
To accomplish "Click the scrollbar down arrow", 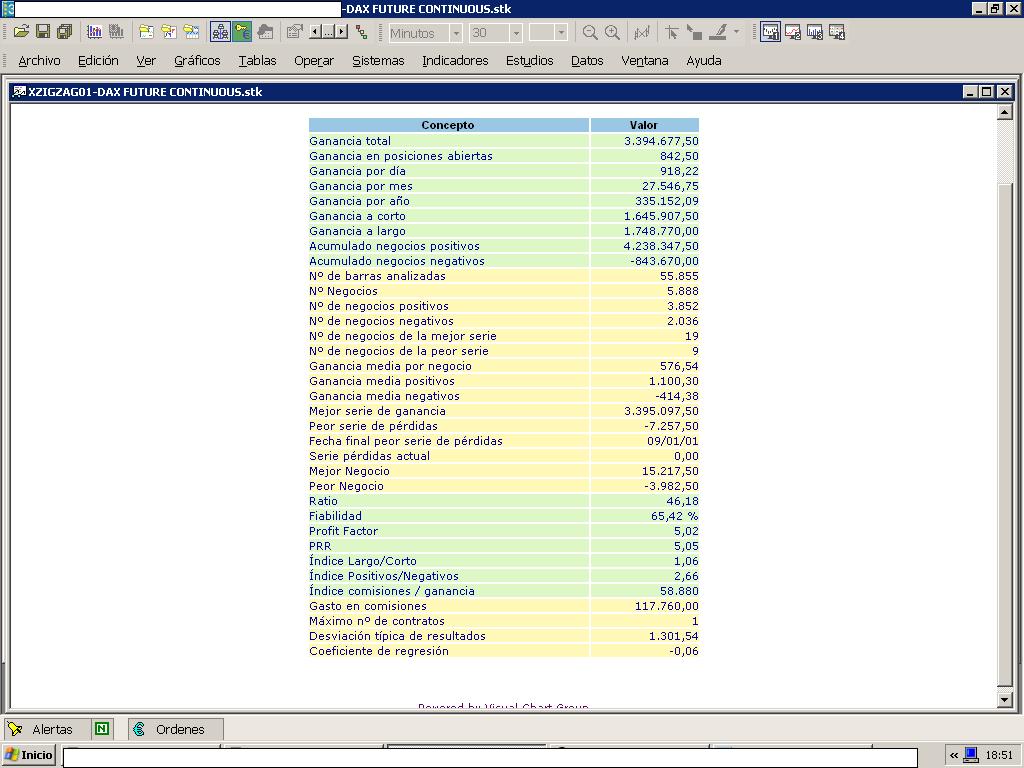I will [1004, 699].
